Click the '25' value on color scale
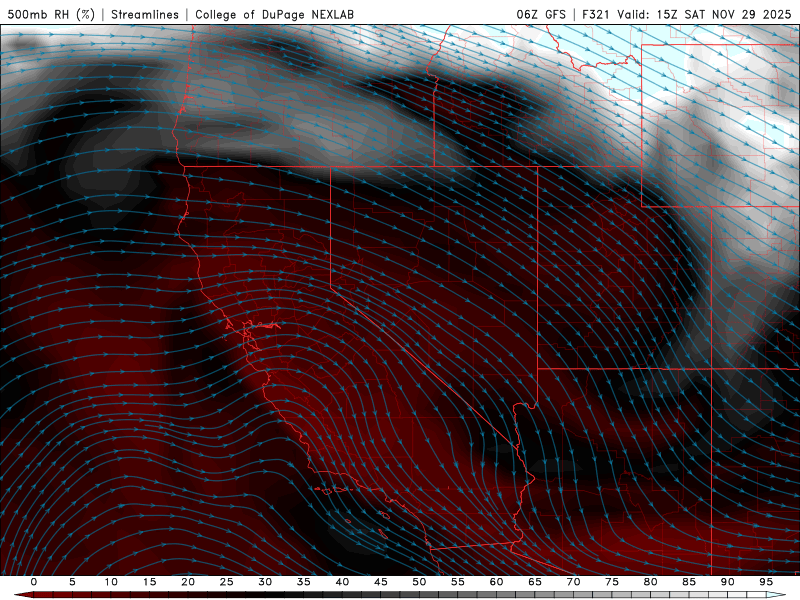 point(227,582)
